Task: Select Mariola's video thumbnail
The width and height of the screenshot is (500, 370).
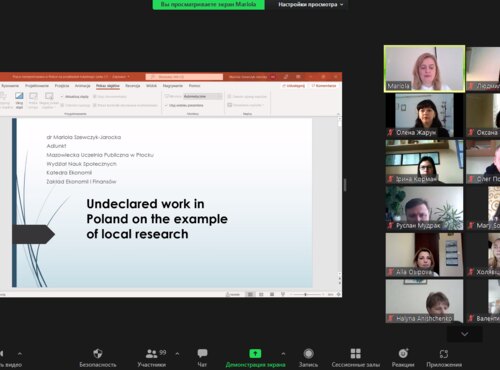Action: pyautogui.click(x=424, y=69)
